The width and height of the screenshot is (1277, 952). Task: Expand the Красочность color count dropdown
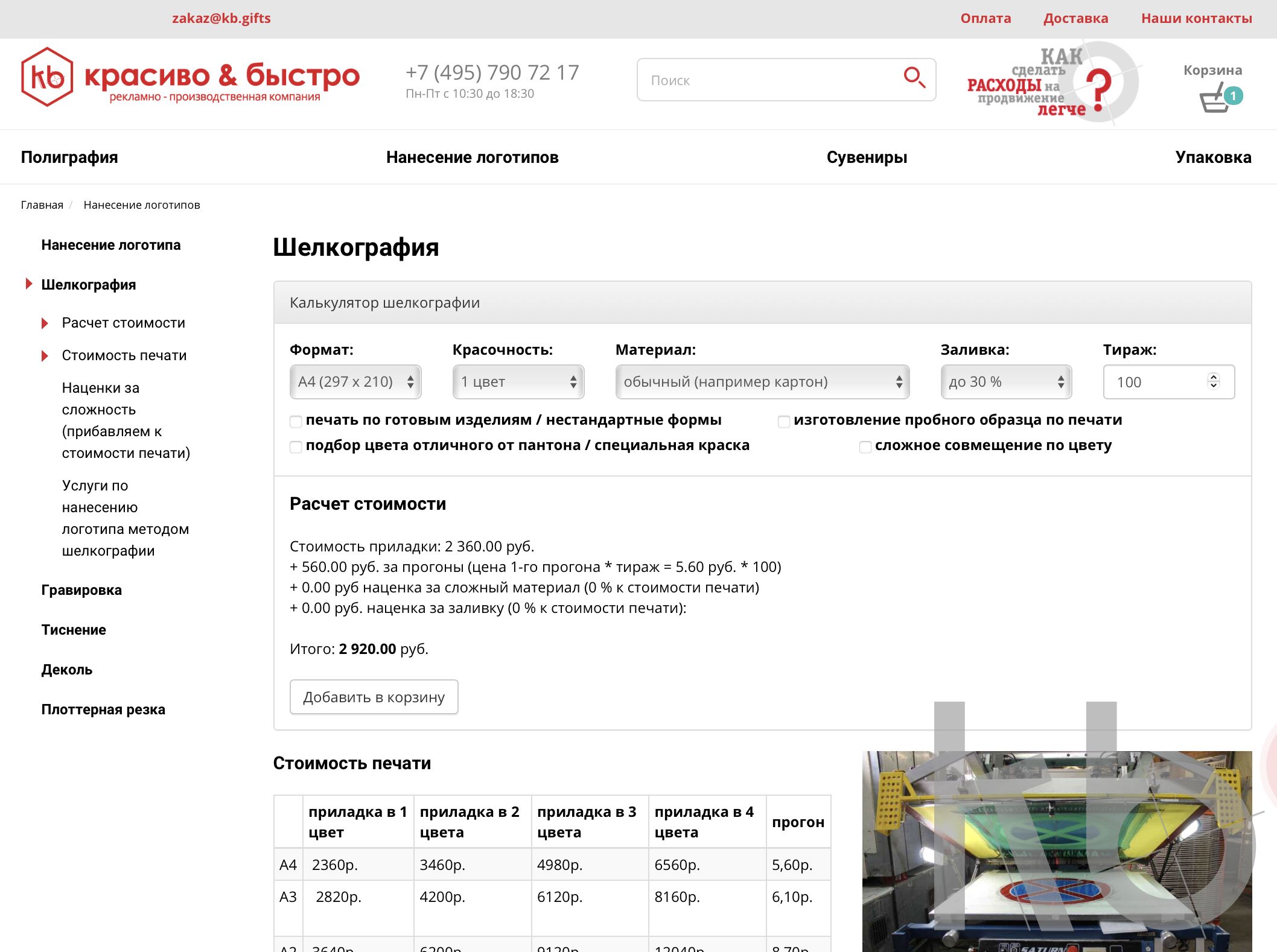point(518,382)
